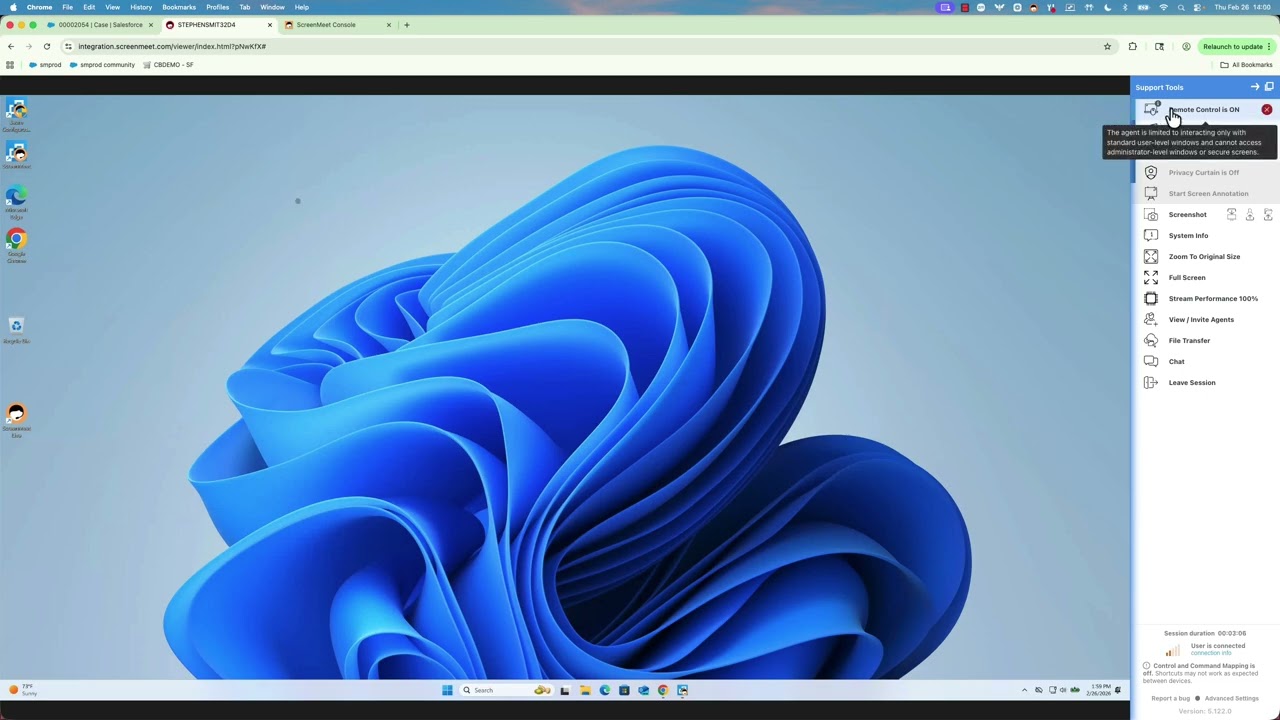Open Google Chrome on remote taskbar
This screenshot has width=1280, height=720.
click(662, 690)
